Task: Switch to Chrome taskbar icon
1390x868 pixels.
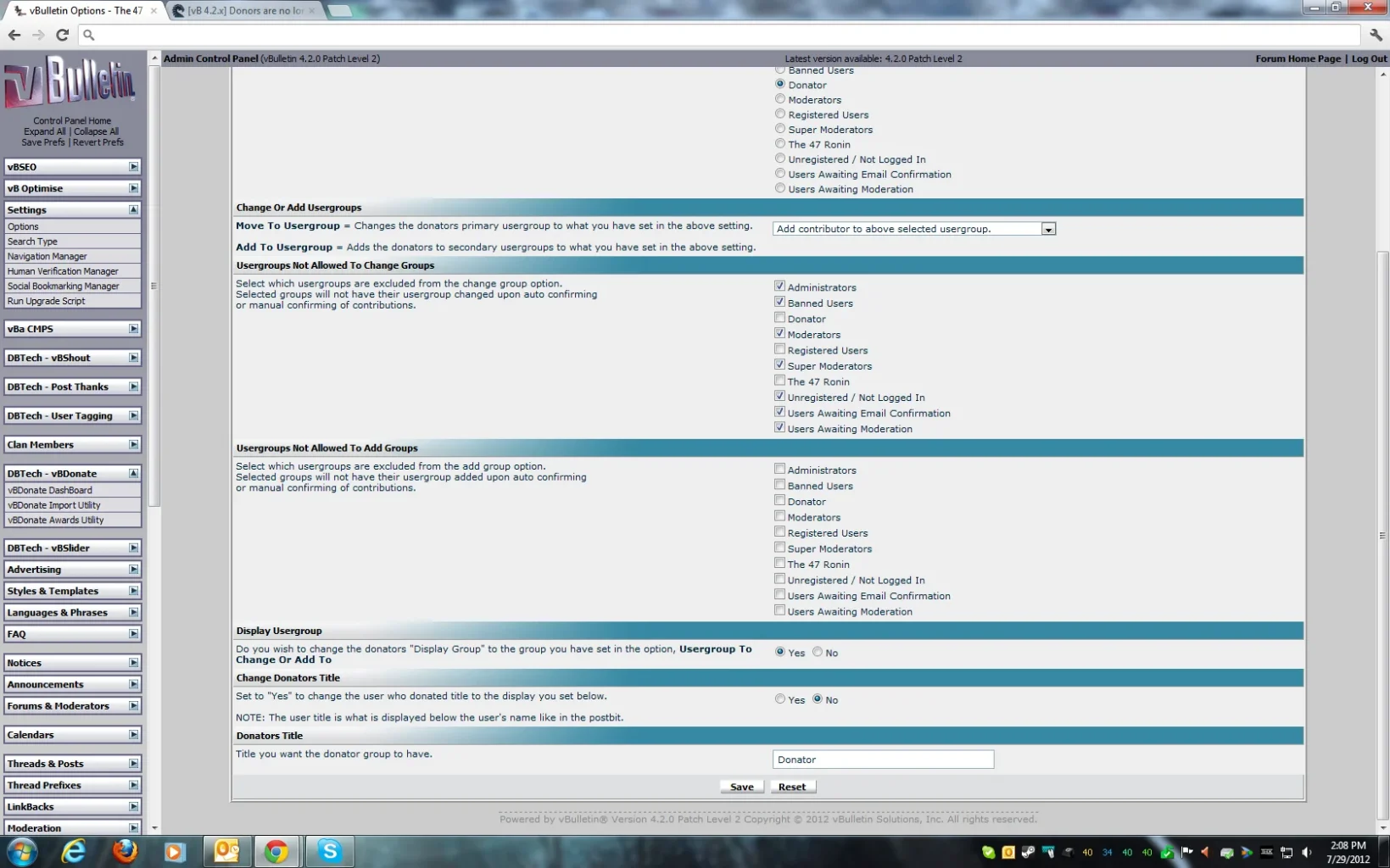Action: point(276,851)
